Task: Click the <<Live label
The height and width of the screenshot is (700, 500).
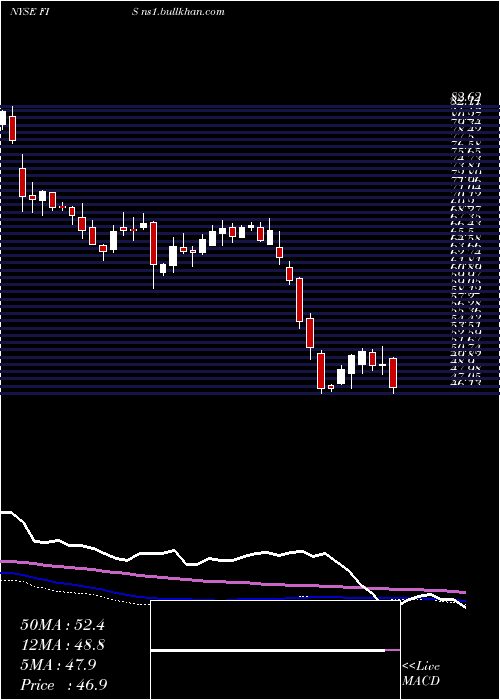Action: pyautogui.click(x=421, y=667)
